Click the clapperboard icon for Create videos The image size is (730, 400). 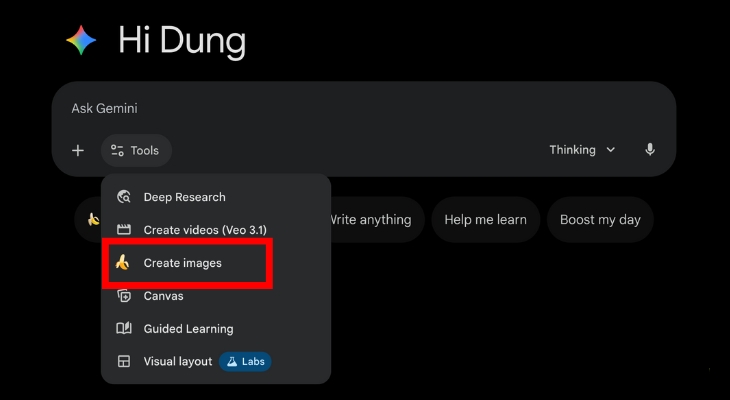pos(124,230)
